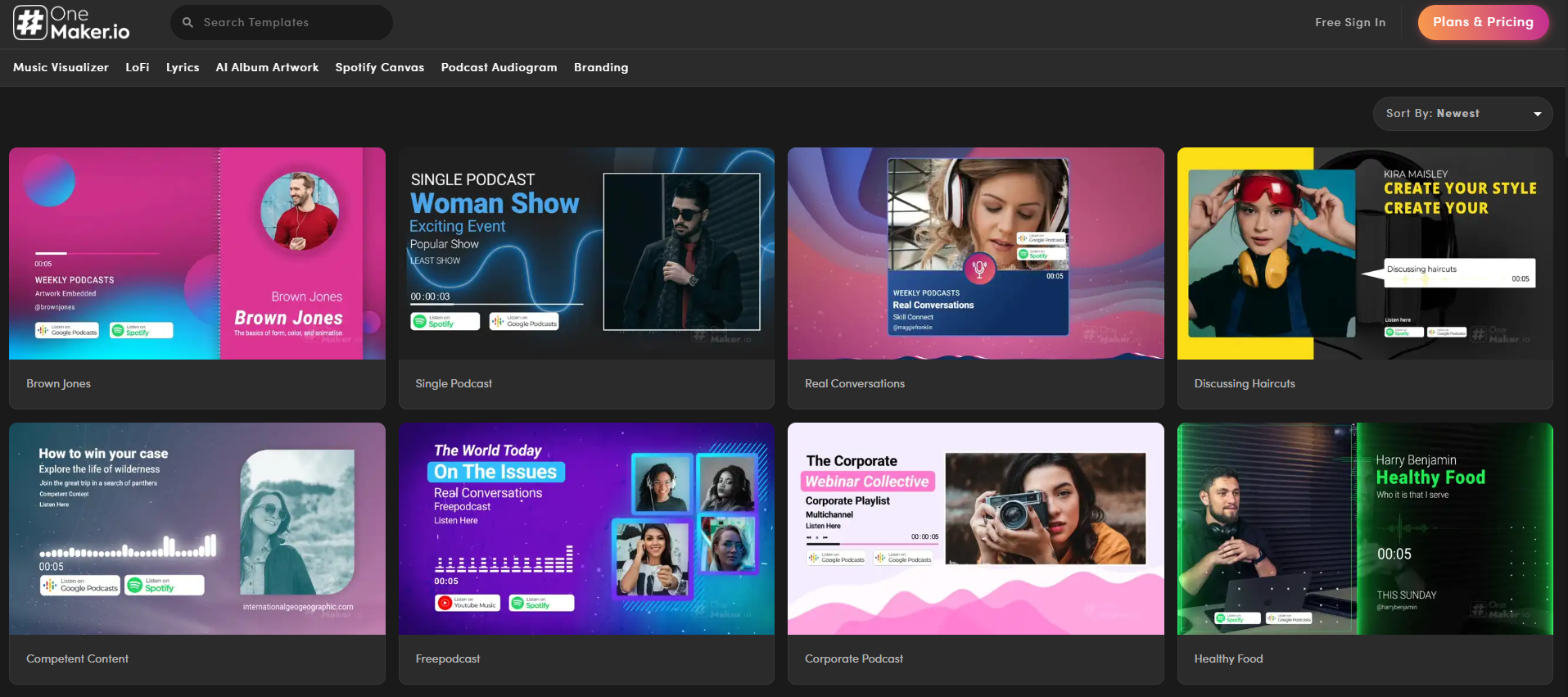Click the Plans & Pricing button
This screenshot has width=1568, height=697.
pos(1483,22)
